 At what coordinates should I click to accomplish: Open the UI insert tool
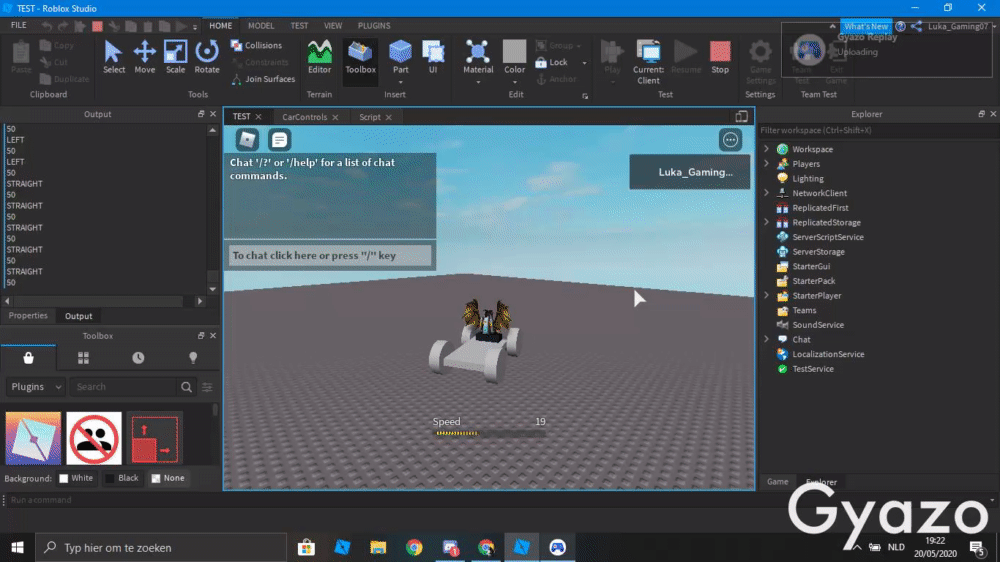[433, 57]
